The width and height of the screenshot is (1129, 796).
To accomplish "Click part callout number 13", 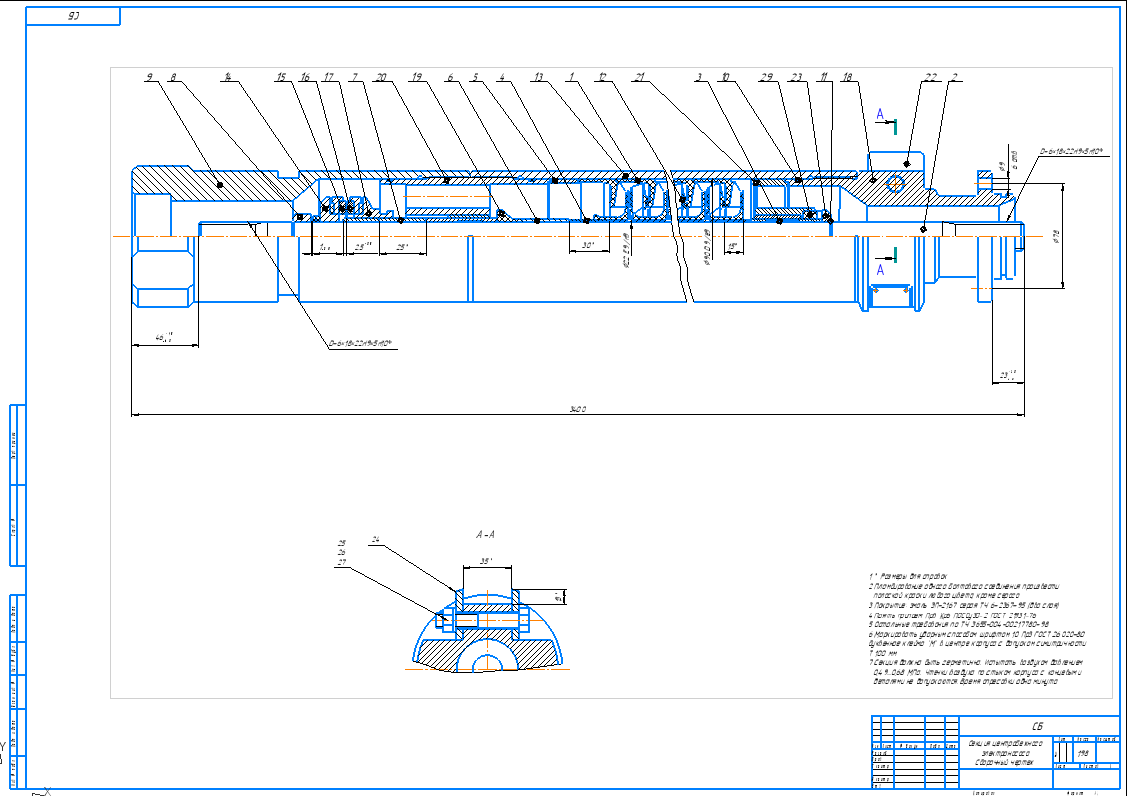I will pyautogui.click(x=538, y=76).
